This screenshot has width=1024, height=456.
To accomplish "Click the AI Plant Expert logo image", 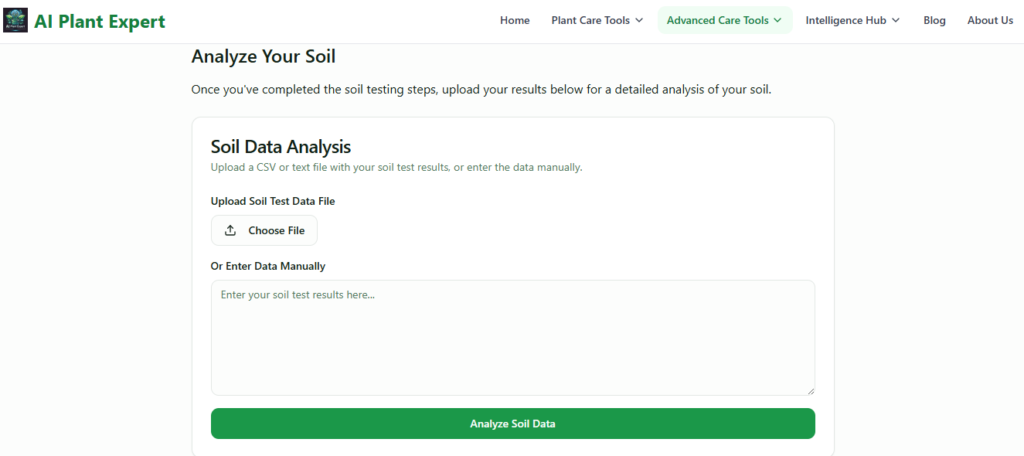I will click(16, 21).
